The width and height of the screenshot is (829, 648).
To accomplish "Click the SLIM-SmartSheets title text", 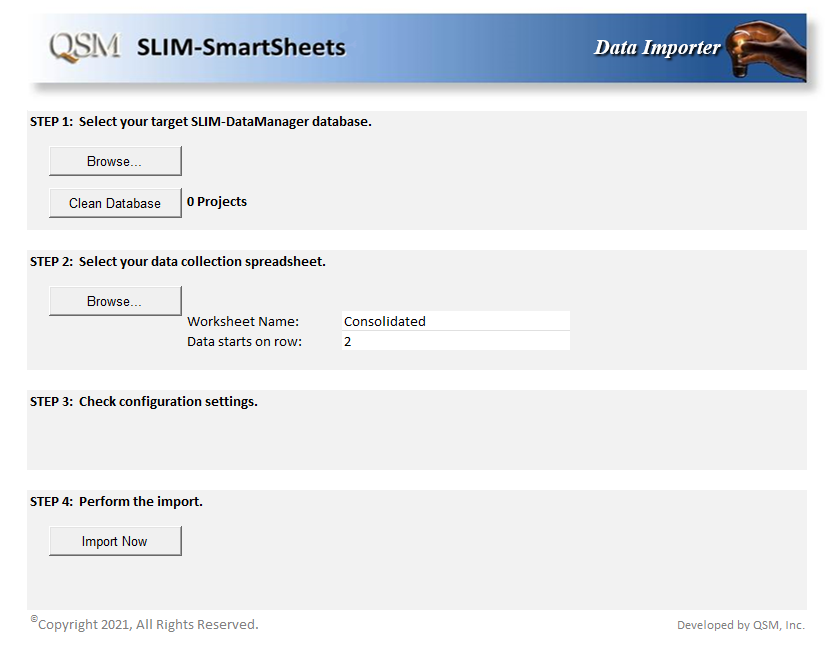I will coord(241,48).
